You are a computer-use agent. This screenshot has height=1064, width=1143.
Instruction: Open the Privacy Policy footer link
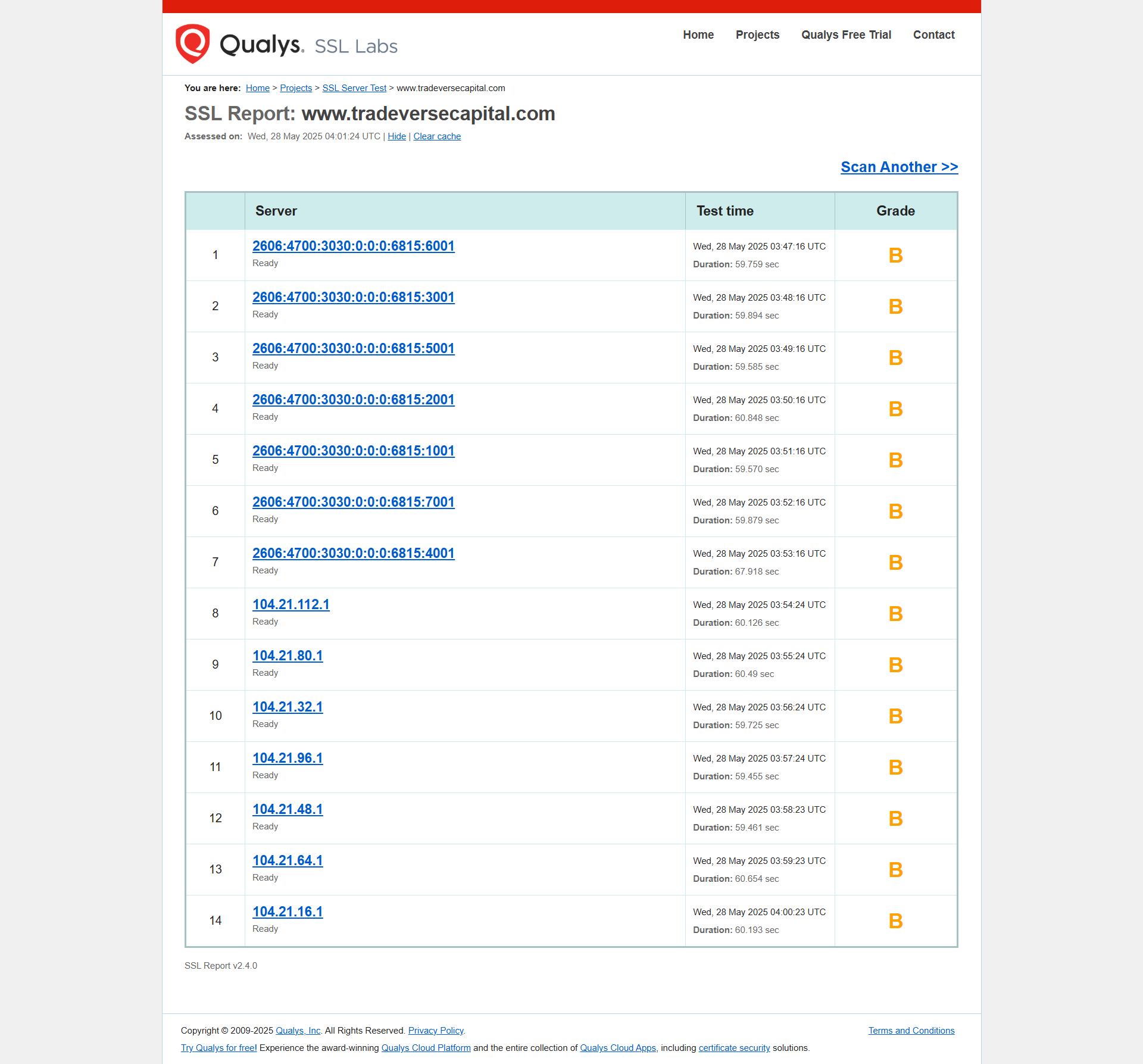click(436, 1031)
